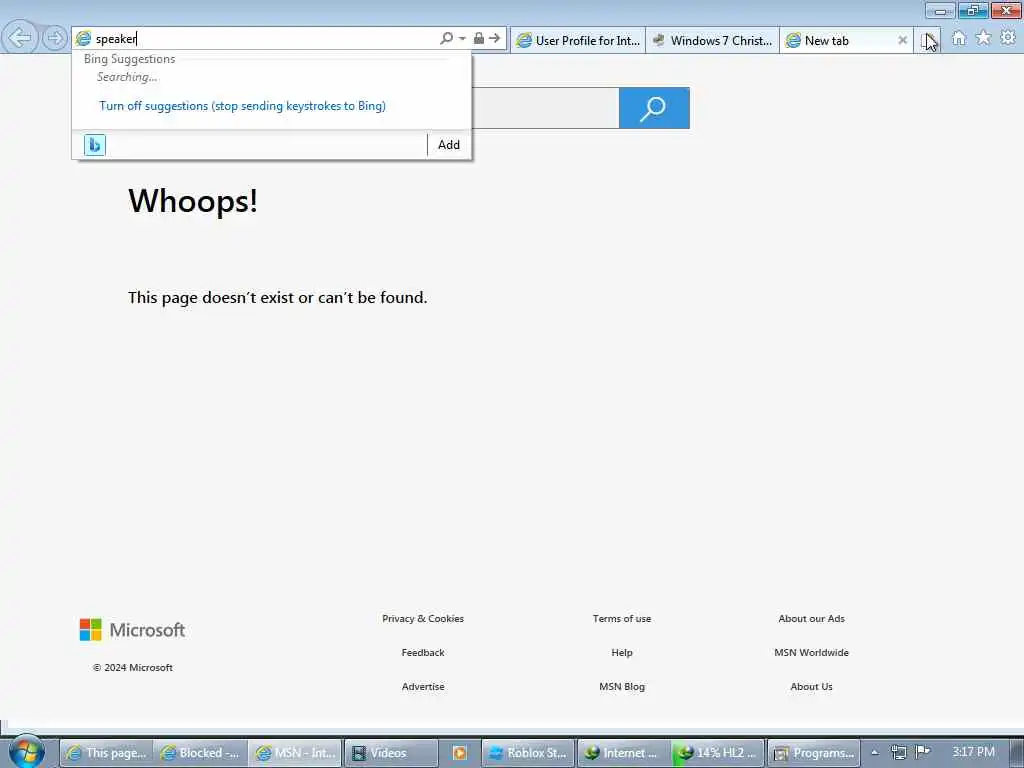Select the Bing search provider icon
This screenshot has height=768, width=1024.
tap(95, 145)
